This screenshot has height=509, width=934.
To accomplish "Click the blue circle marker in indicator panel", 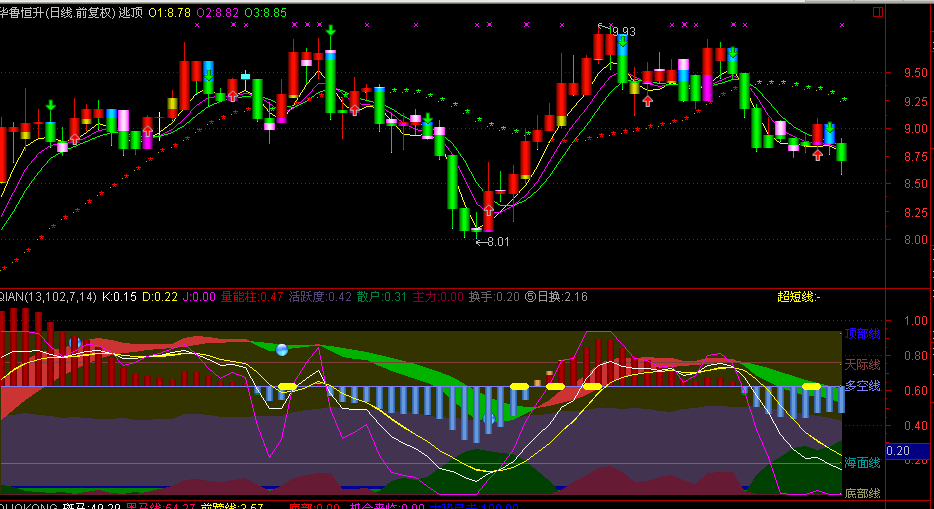I will [x=282, y=350].
